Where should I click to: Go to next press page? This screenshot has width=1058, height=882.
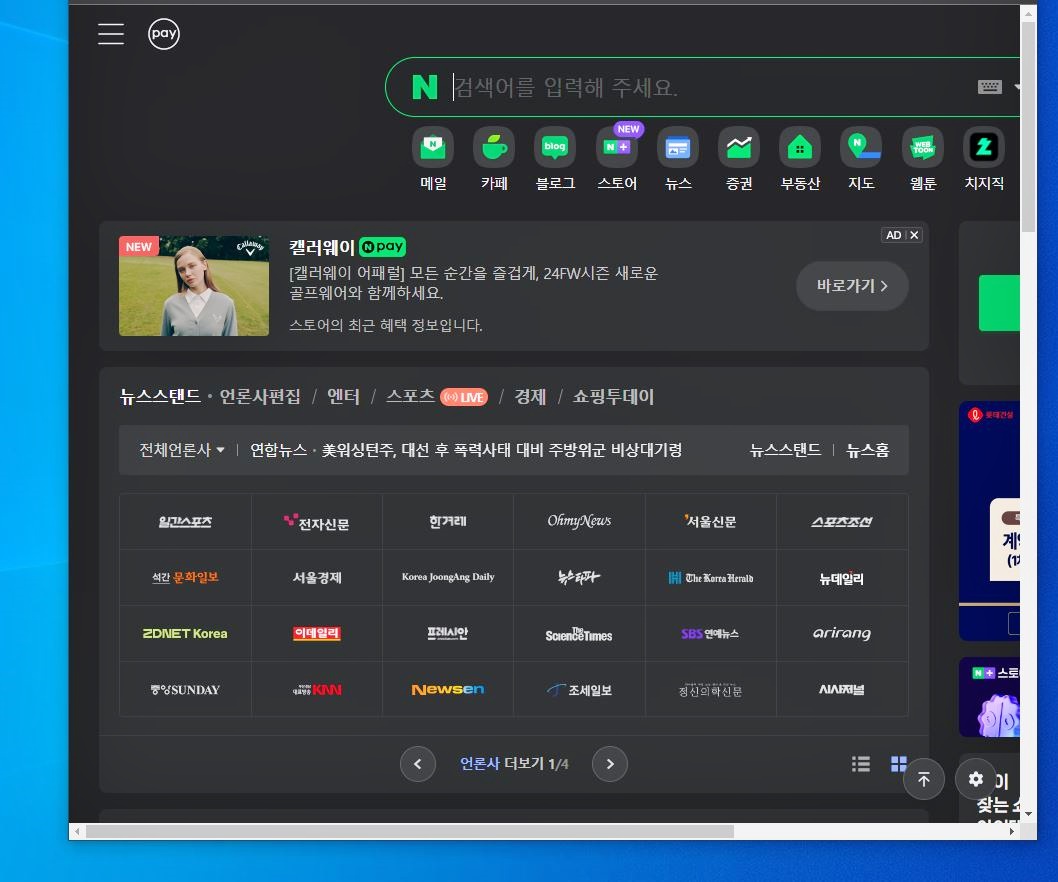(x=610, y=764)
